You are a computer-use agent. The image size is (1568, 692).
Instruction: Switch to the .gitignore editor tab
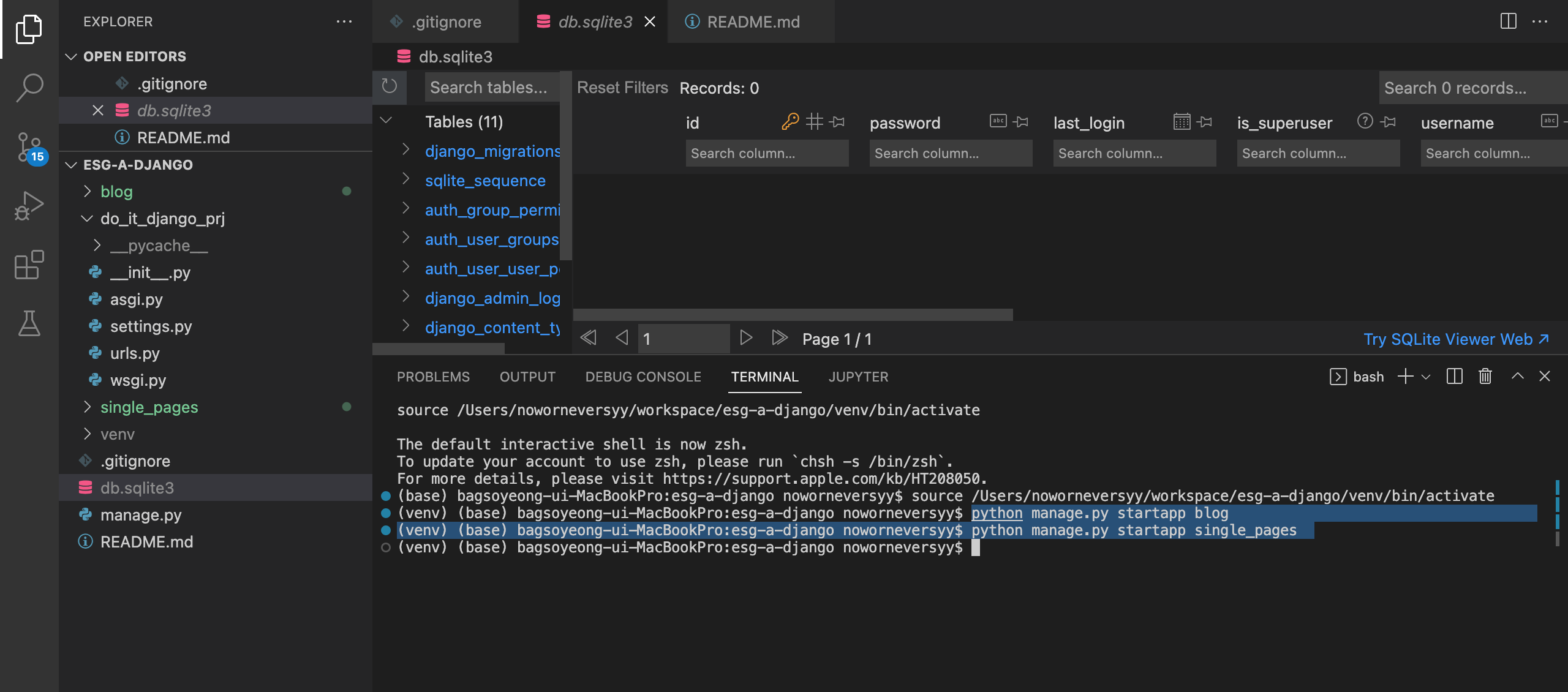(x=446, y=21)
